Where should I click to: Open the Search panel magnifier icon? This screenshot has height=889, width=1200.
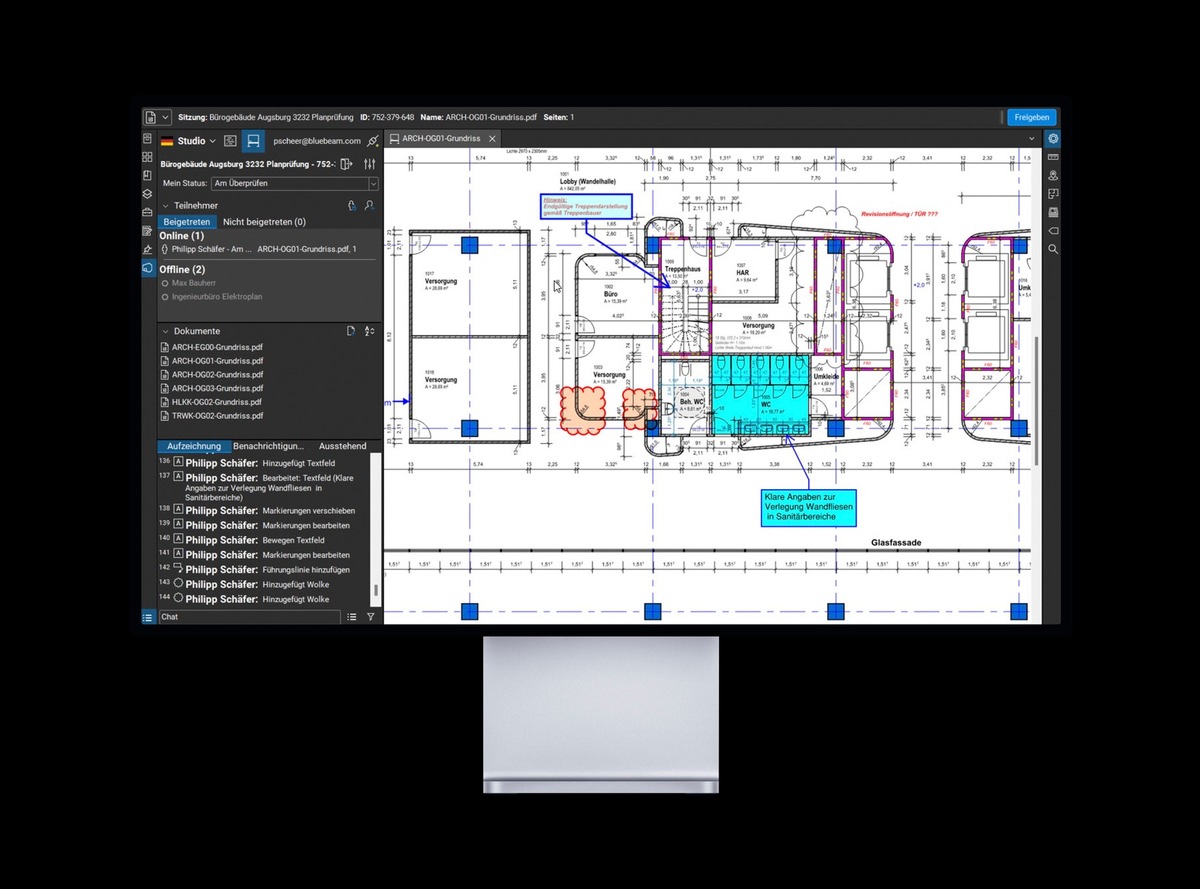tap(1053, 249)
